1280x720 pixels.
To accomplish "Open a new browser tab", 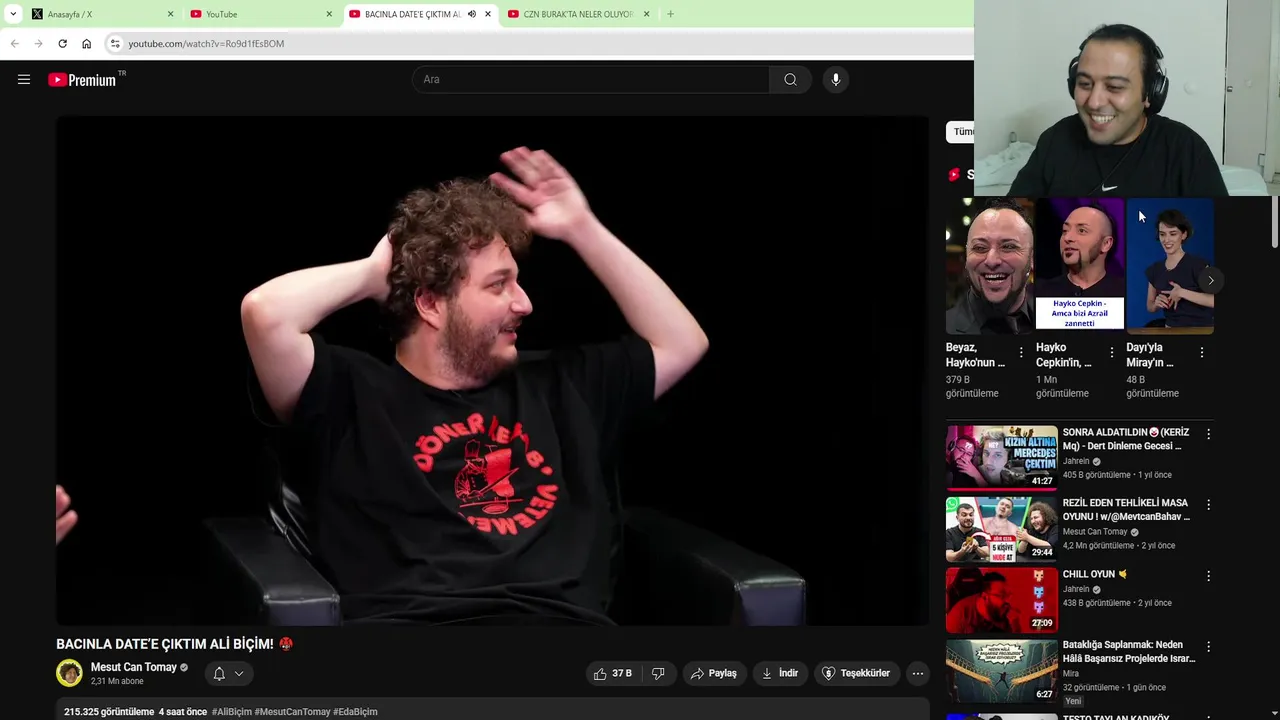I will pyautogui.click(x=670, y=14).
